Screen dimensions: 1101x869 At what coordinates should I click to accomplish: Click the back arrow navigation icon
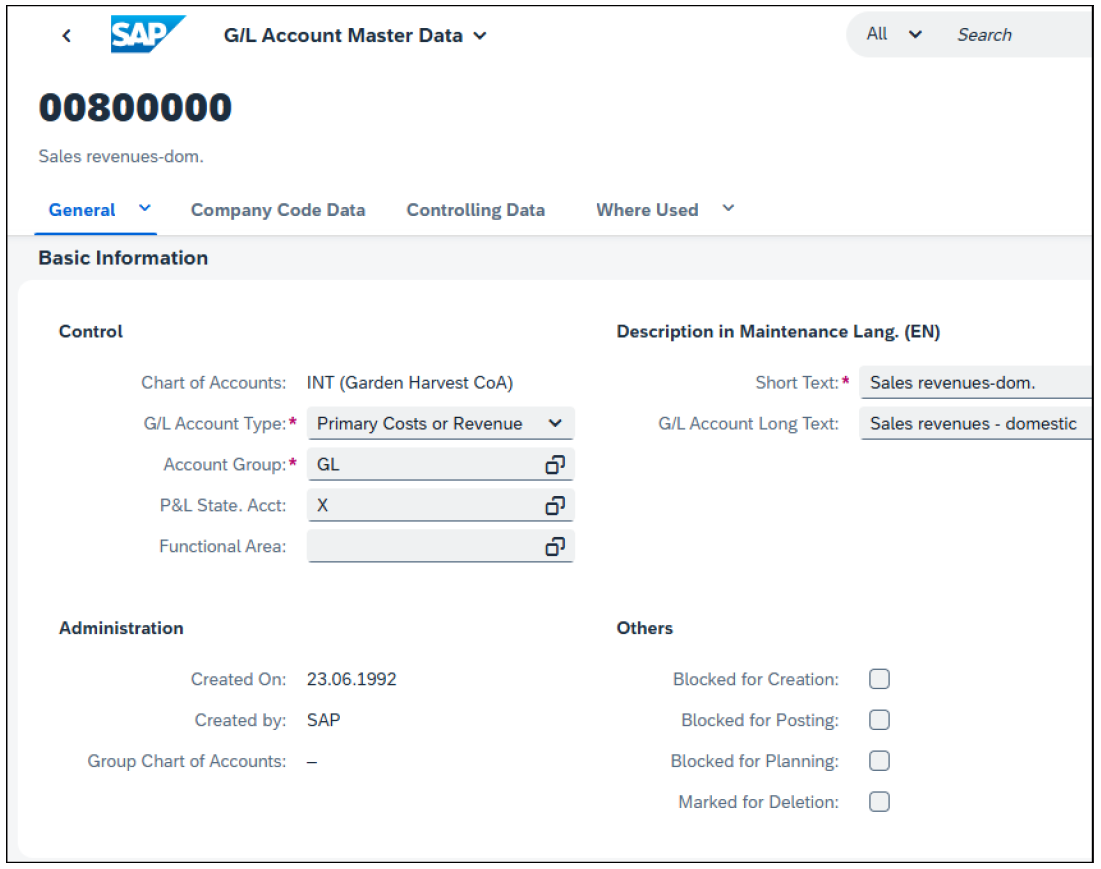pyautogui.click(x=67, y=36)
